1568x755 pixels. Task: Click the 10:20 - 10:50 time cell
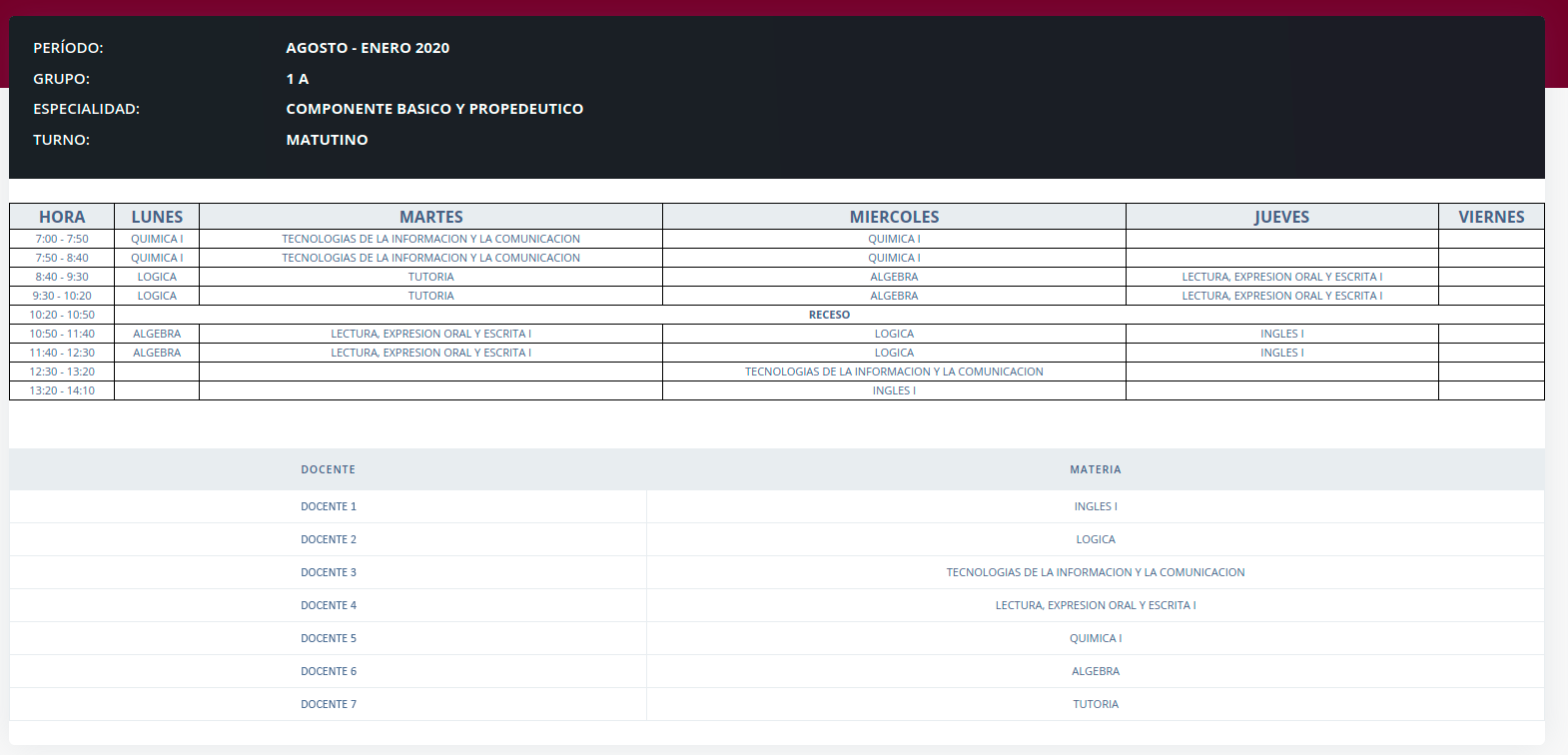pyautogui.click(x=62, y=315)
